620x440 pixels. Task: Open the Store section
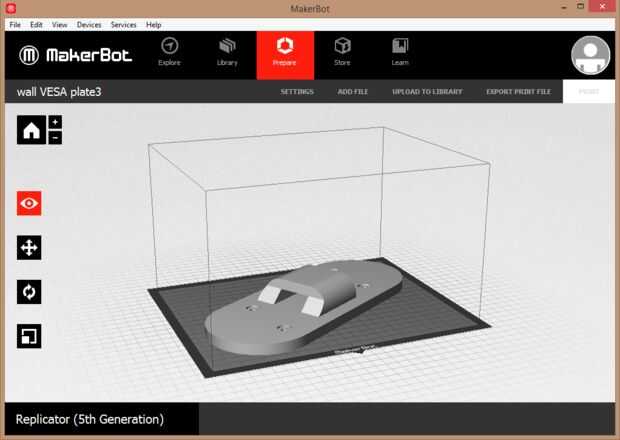point(342,53)
